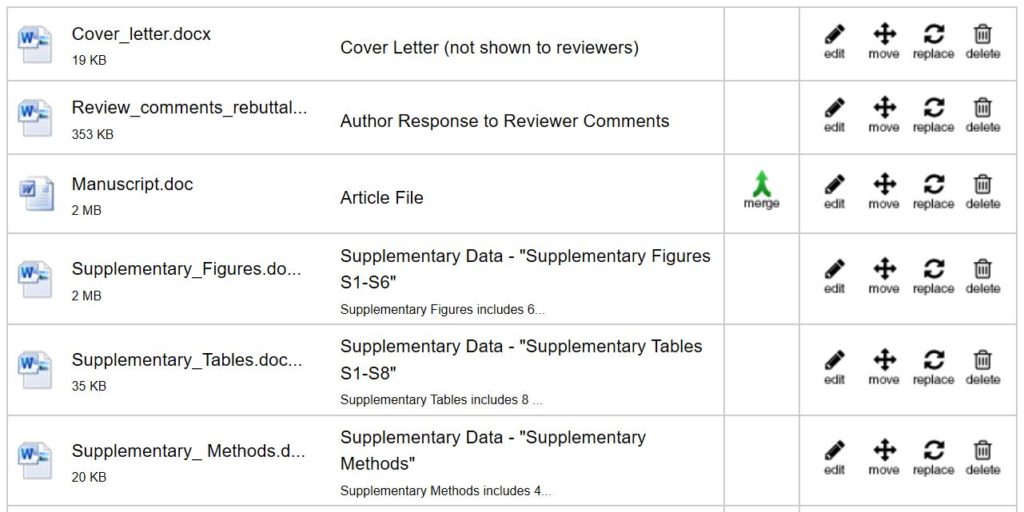The height and width of the screenshot is (512, 1024).
Task: Replace the Review_comments_rebuttal file
Action: (x=933, y=116)
